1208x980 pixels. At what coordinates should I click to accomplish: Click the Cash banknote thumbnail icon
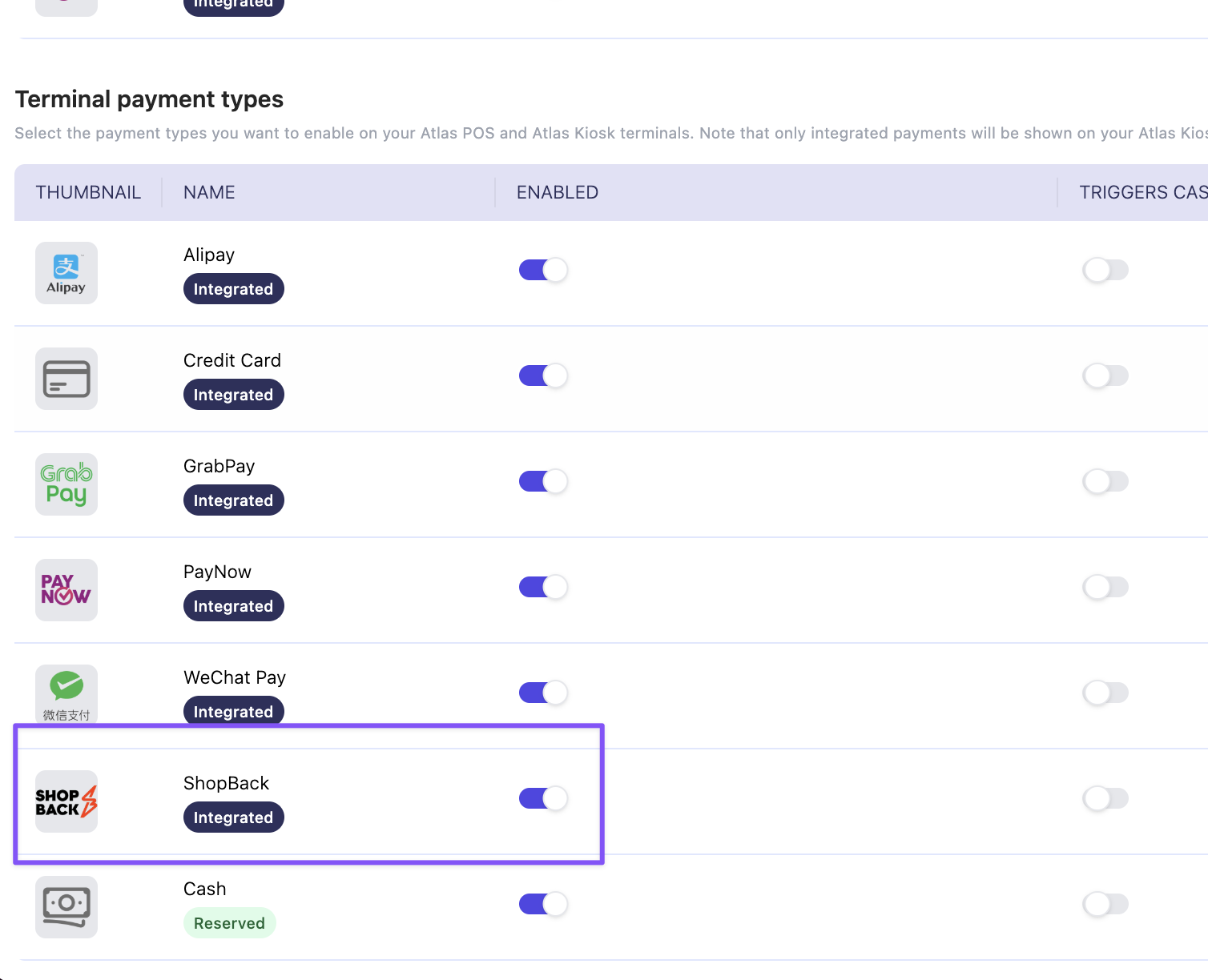click(66, 907)
